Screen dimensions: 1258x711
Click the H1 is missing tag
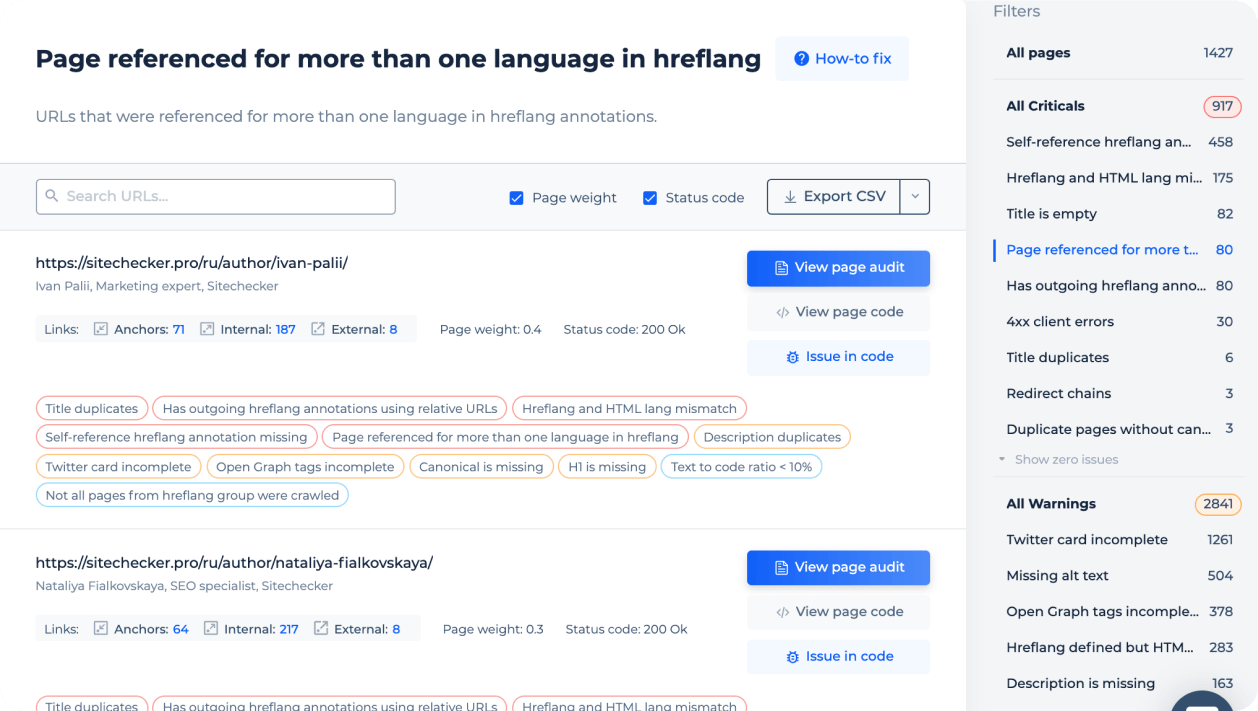(607, 466)
